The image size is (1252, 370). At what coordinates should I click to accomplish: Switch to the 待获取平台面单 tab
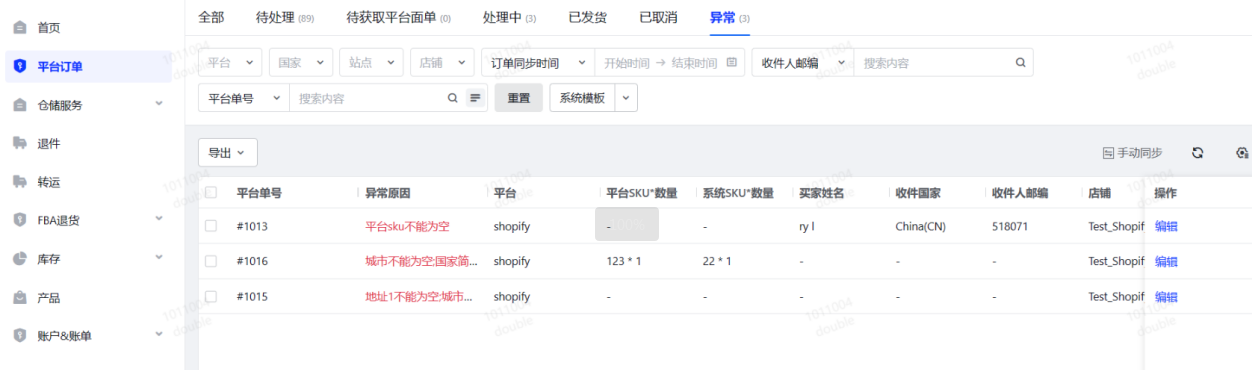[x=398, y=17]
